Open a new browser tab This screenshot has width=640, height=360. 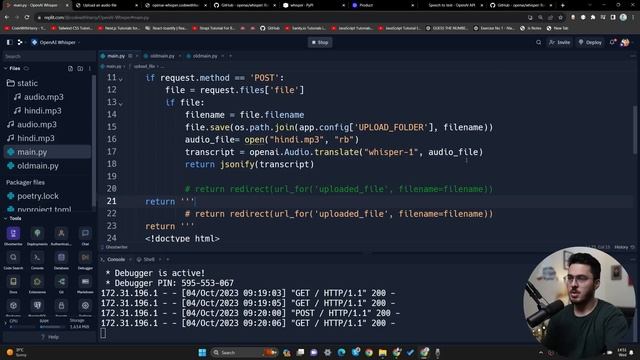[563, 5]
